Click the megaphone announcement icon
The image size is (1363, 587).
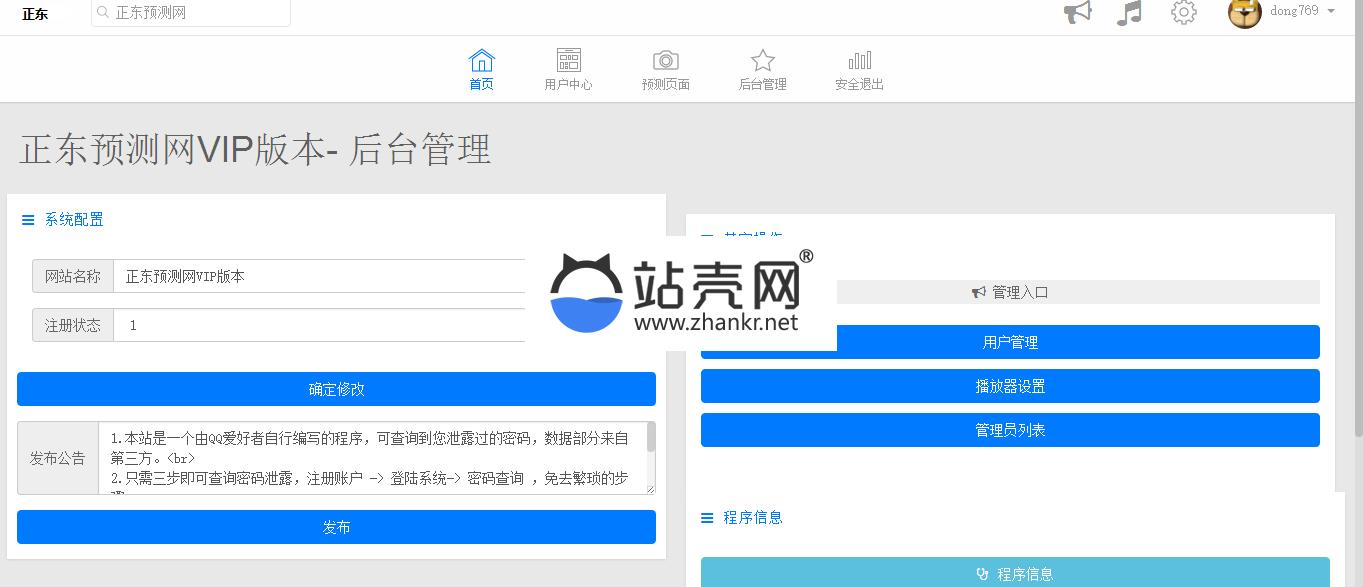pos(1077,12)
